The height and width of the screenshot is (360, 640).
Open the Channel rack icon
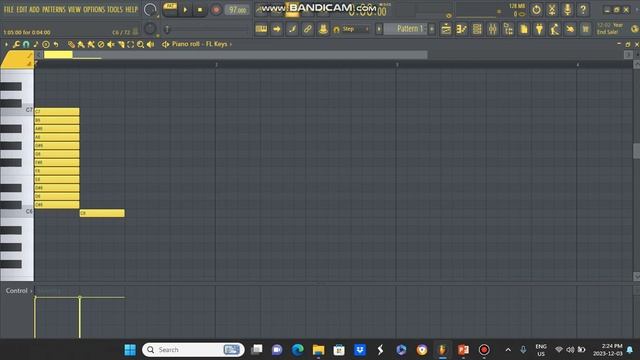coord(477,29)
